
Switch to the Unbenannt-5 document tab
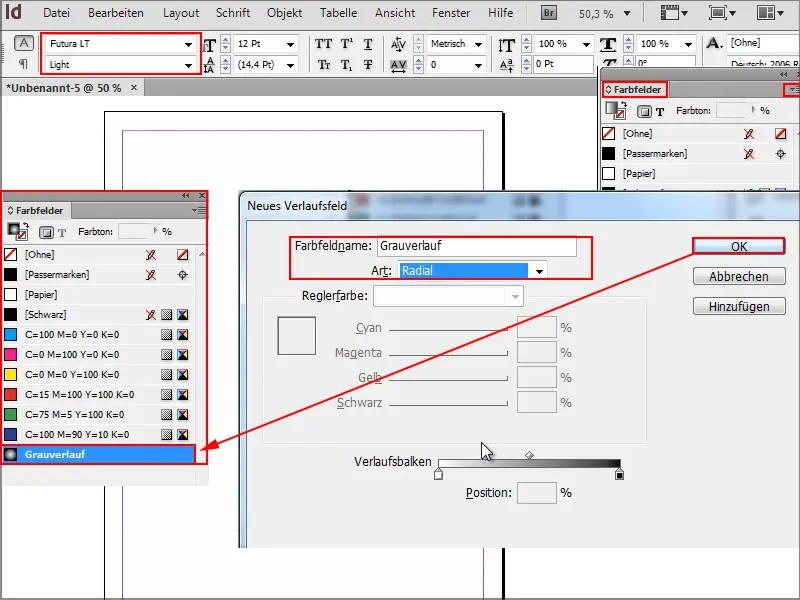tap(60, 87)
